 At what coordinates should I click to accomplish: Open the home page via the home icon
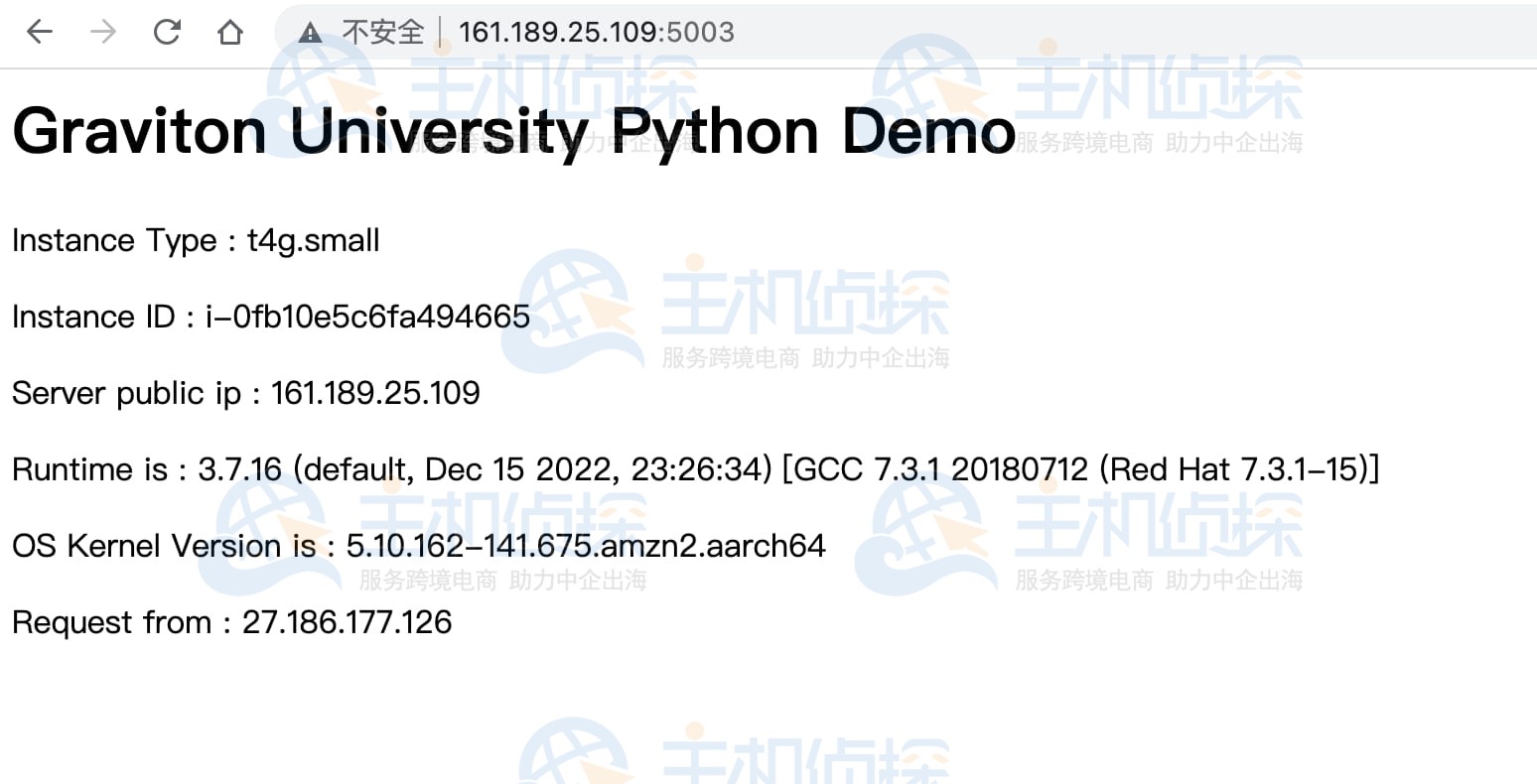229,31
